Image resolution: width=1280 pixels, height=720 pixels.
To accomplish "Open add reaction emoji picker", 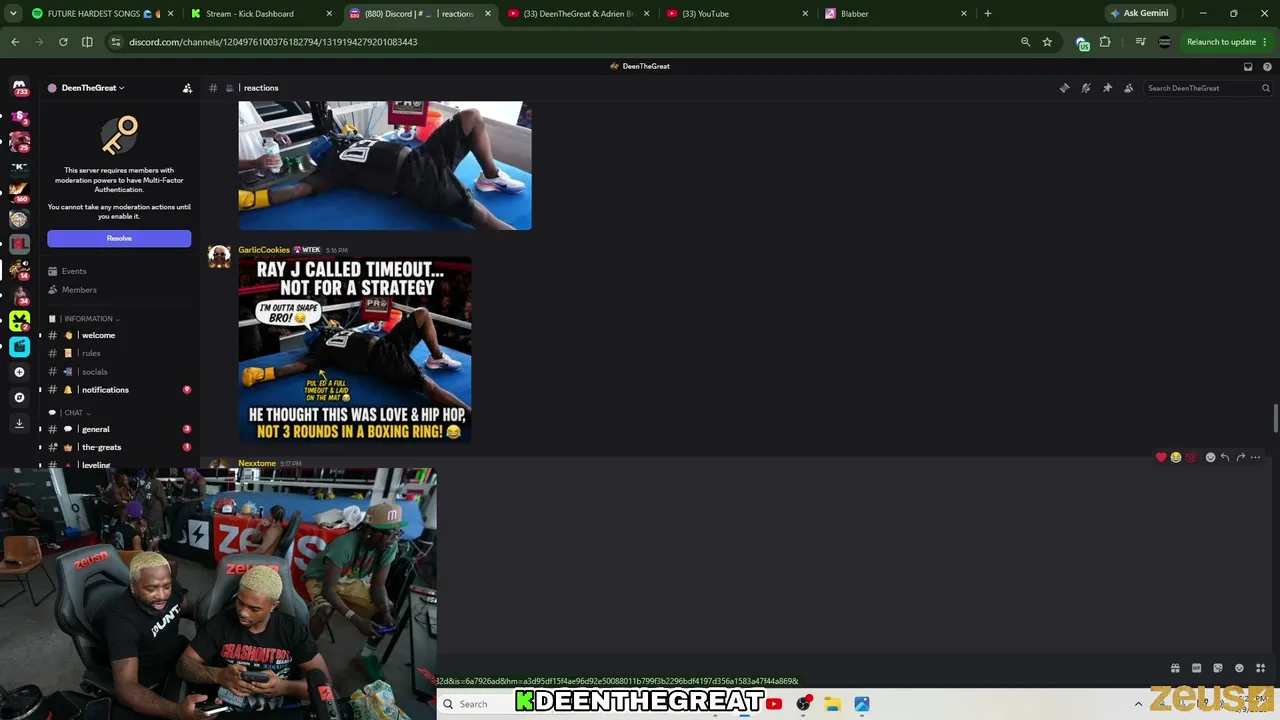I will (x=1210, y=457).
